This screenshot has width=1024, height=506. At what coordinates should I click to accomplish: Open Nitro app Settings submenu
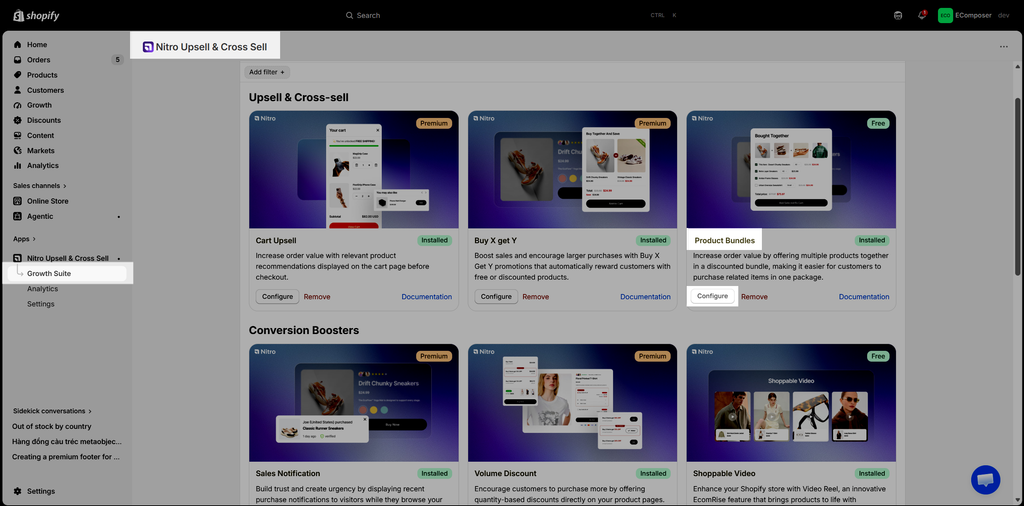[40, 304]
